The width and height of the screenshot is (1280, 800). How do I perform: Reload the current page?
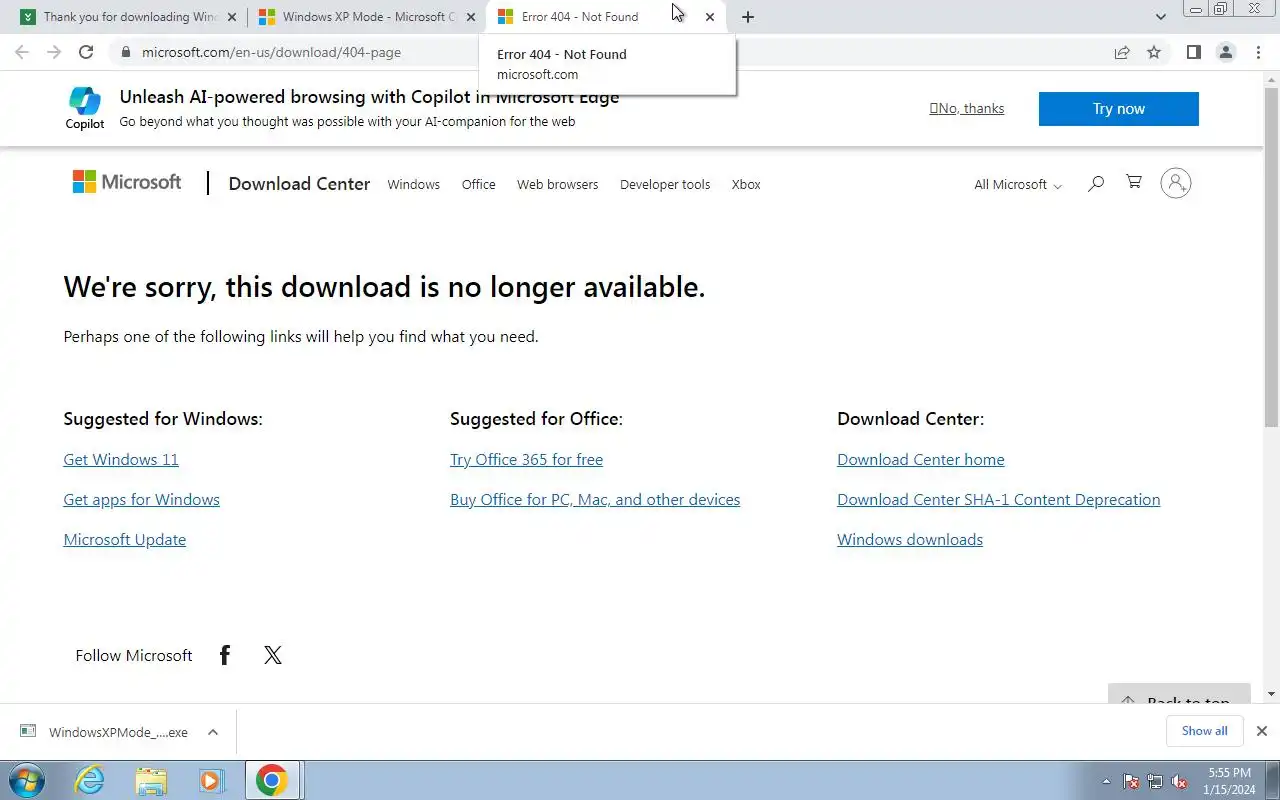point(86,52)
